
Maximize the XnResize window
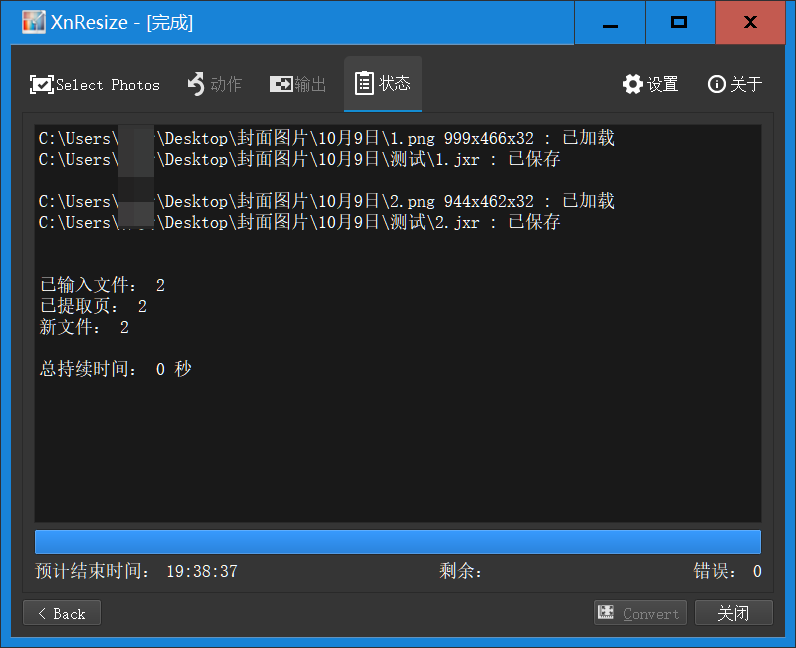click(x=680, y=23)
